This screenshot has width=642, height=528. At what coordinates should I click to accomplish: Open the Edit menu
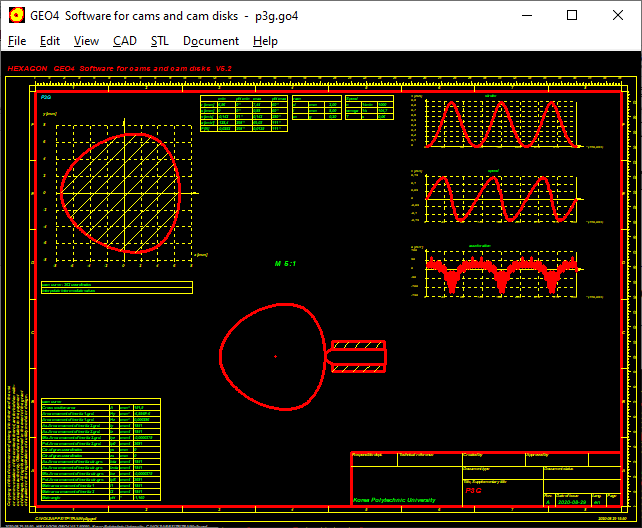tap(50, 41)
